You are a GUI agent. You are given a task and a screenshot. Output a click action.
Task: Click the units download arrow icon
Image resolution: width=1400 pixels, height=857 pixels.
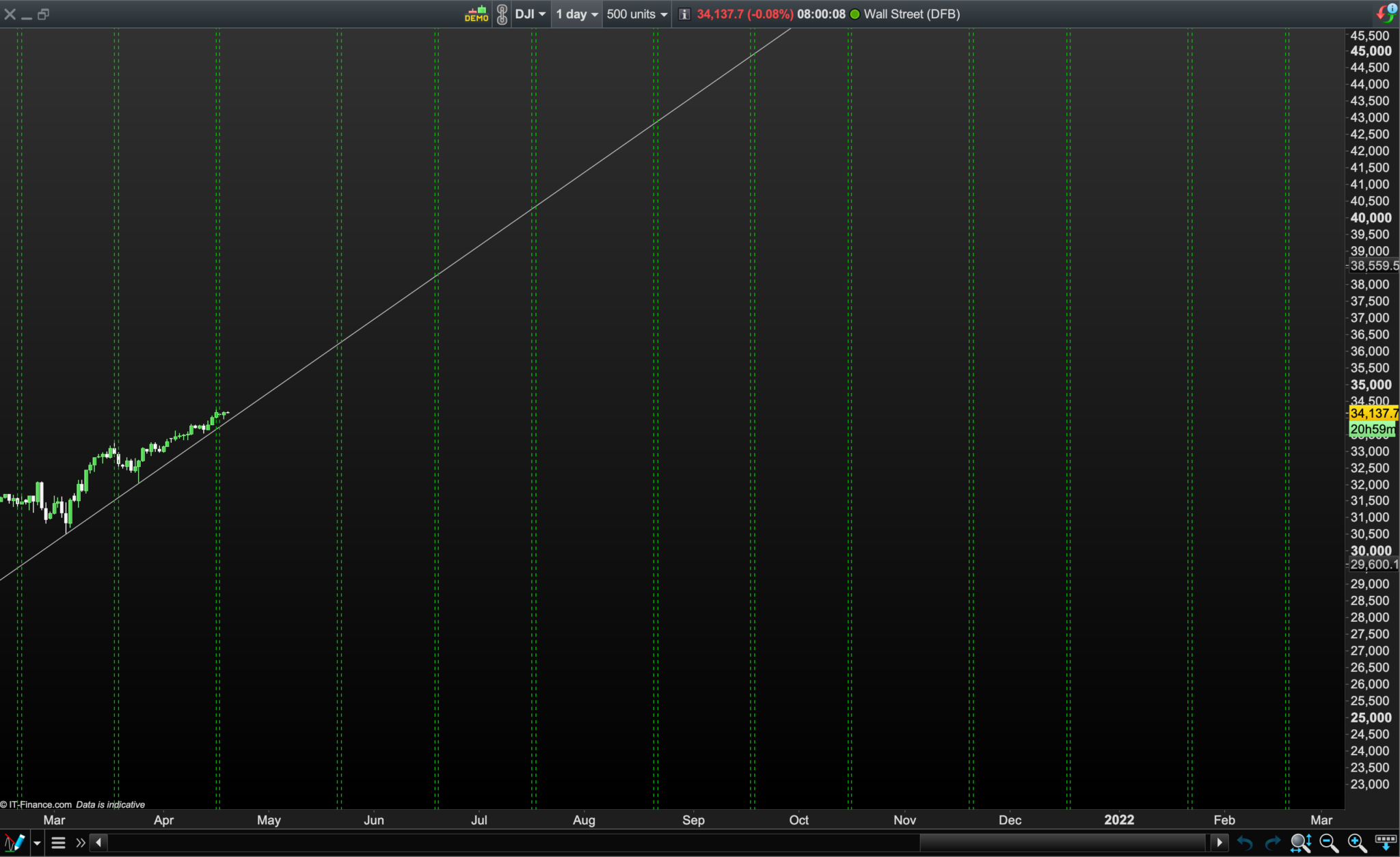click(1385, 843)
